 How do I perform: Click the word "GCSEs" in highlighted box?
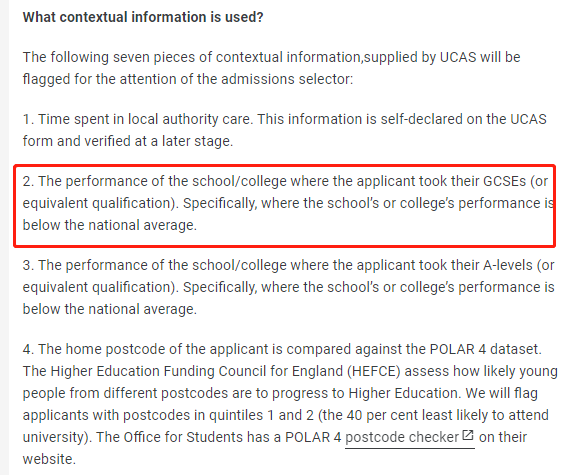[x=505, y=181]
